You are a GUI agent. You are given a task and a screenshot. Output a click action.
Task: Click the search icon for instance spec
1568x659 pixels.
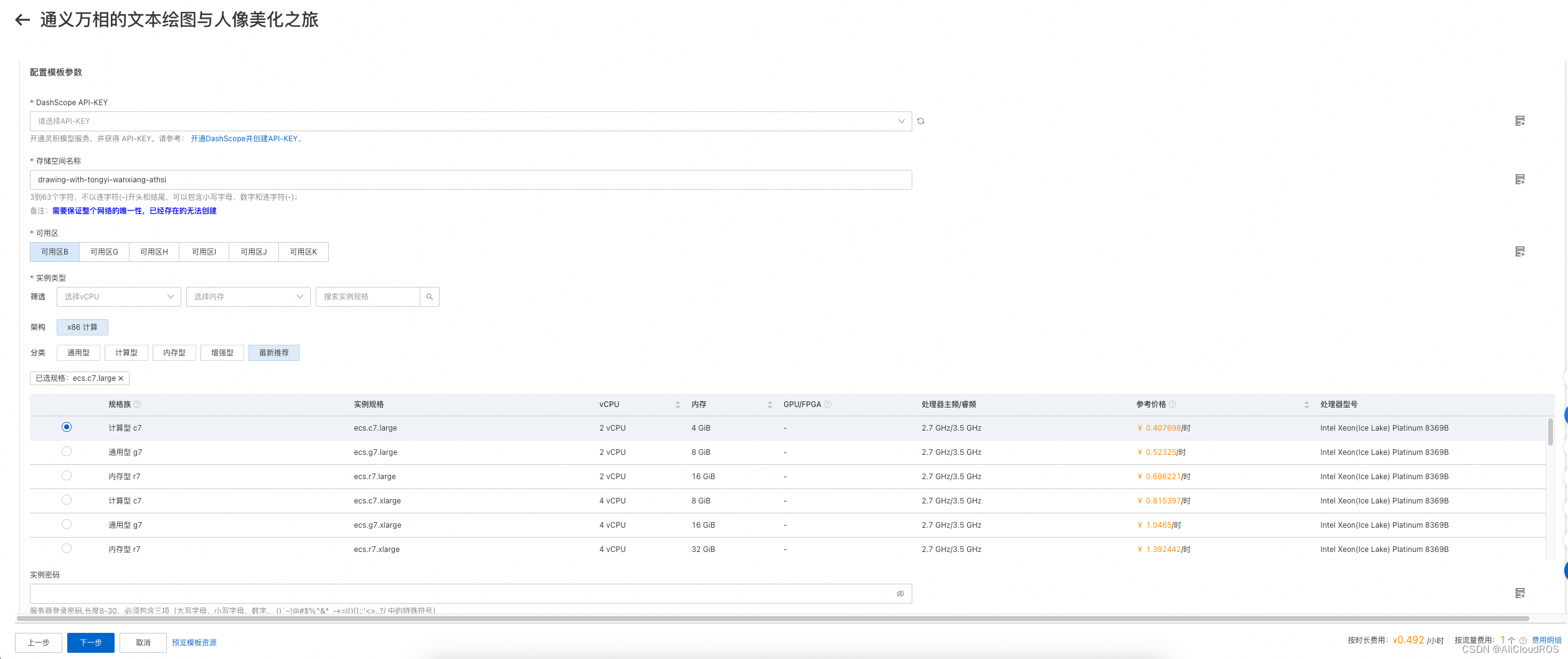[430, 297]
